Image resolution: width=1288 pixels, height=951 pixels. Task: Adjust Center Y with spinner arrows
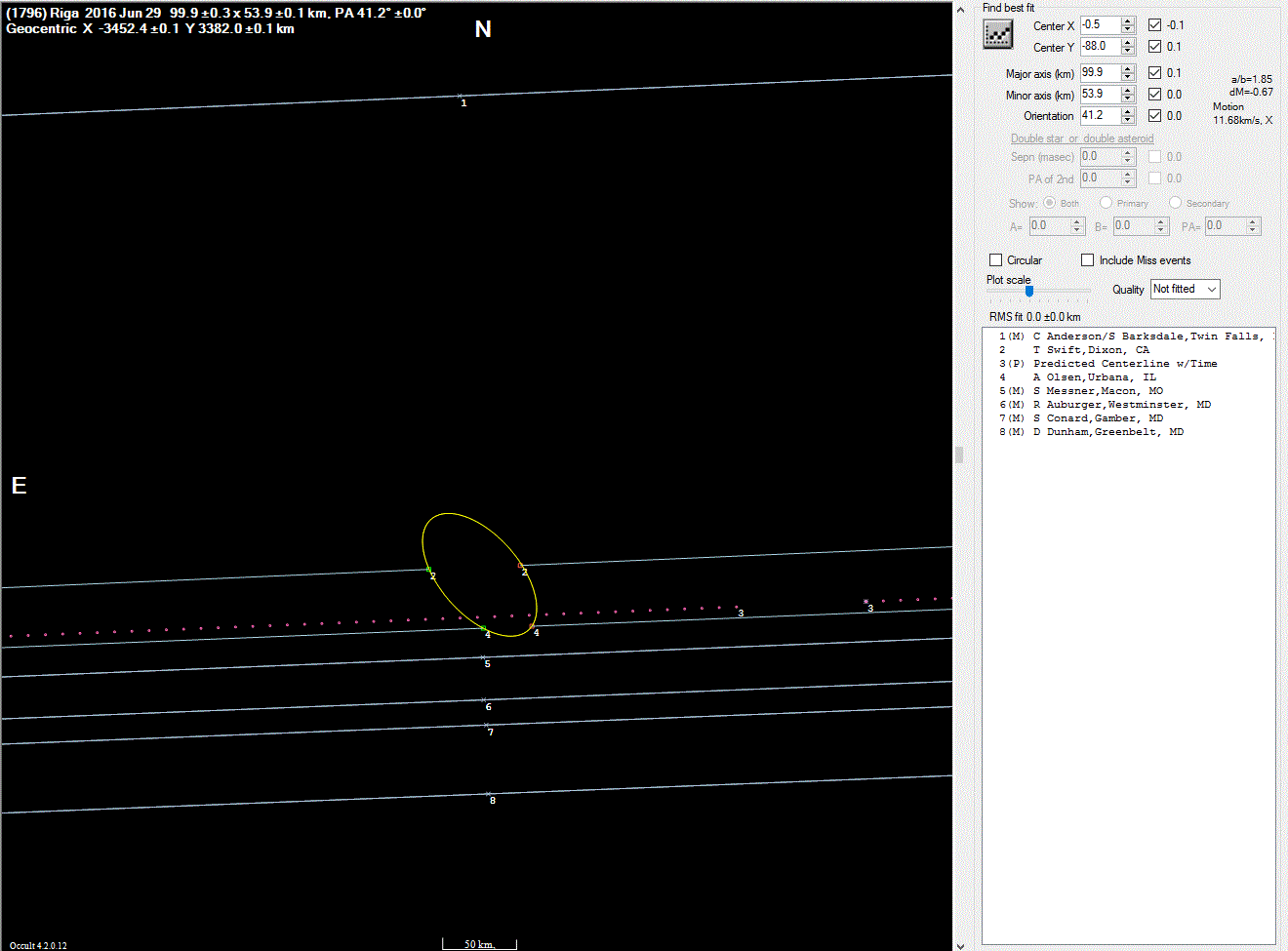coord(1128,47)
